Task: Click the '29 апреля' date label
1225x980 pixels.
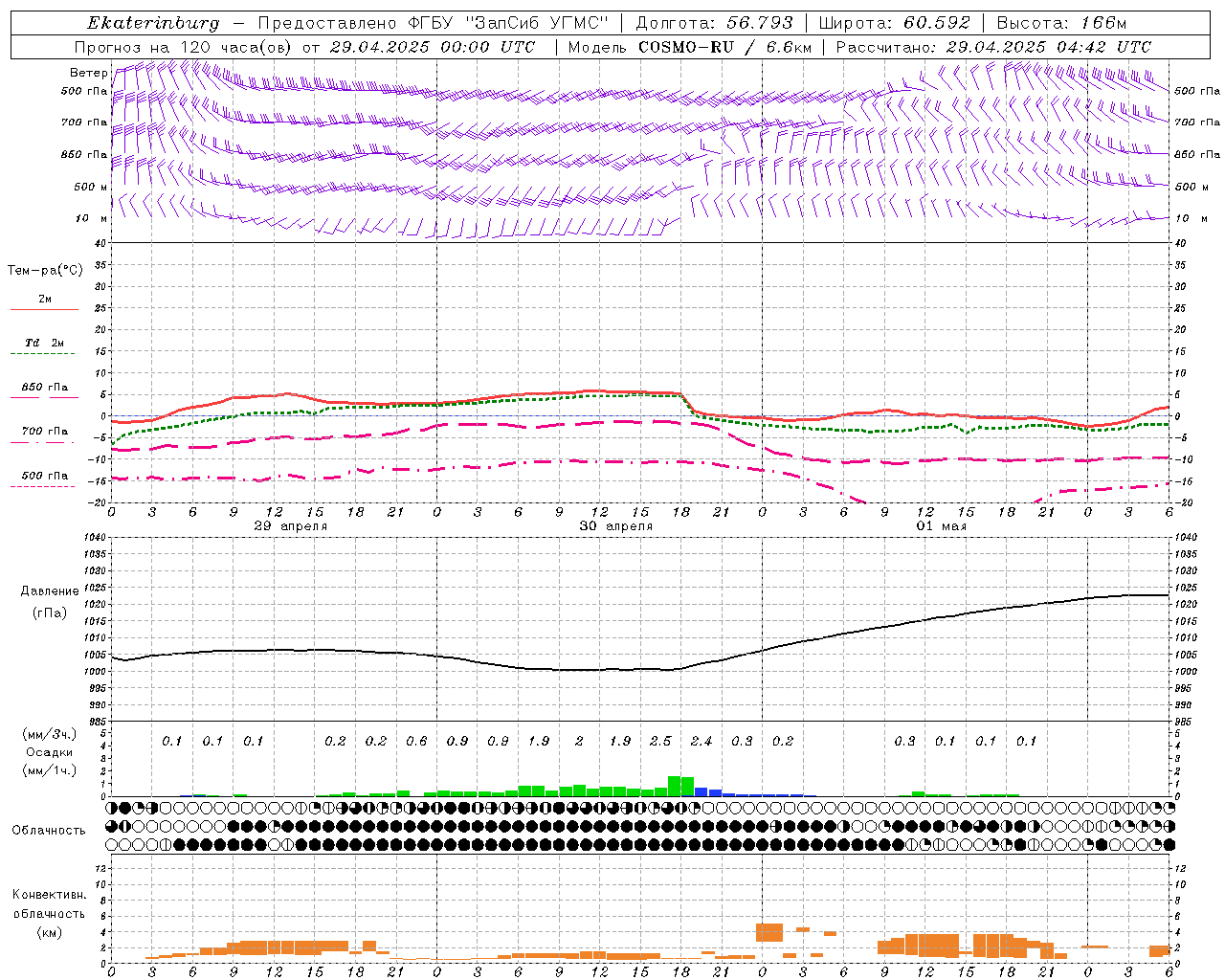Action: coord(291,526)
